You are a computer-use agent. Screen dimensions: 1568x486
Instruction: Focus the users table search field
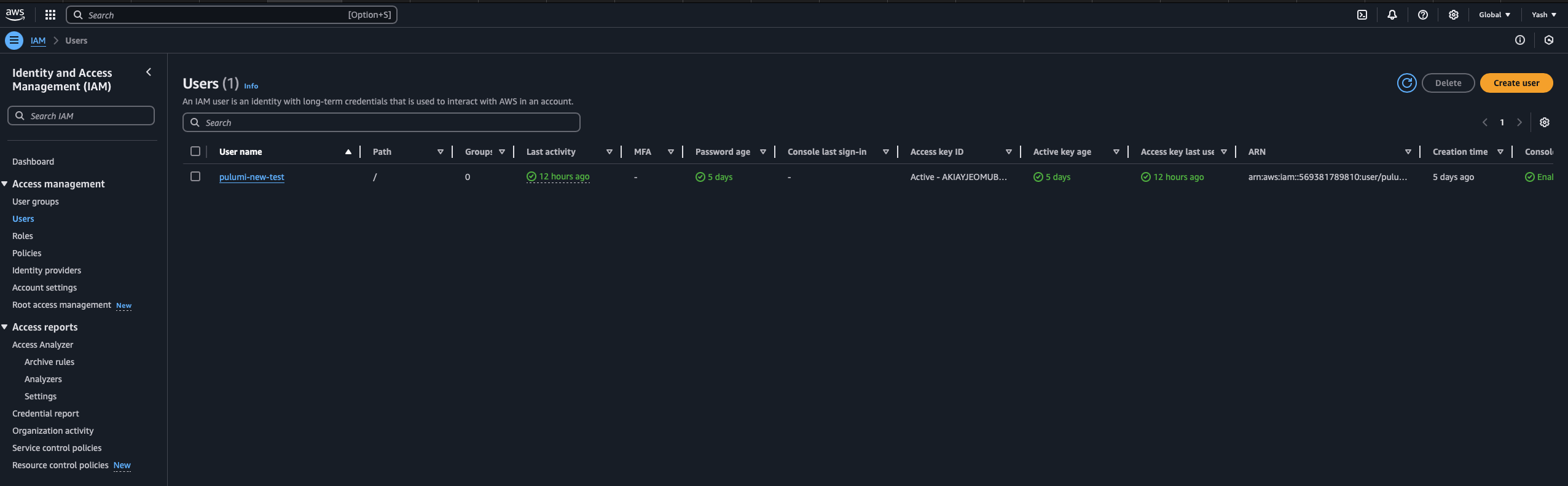[x=382, y=122]
